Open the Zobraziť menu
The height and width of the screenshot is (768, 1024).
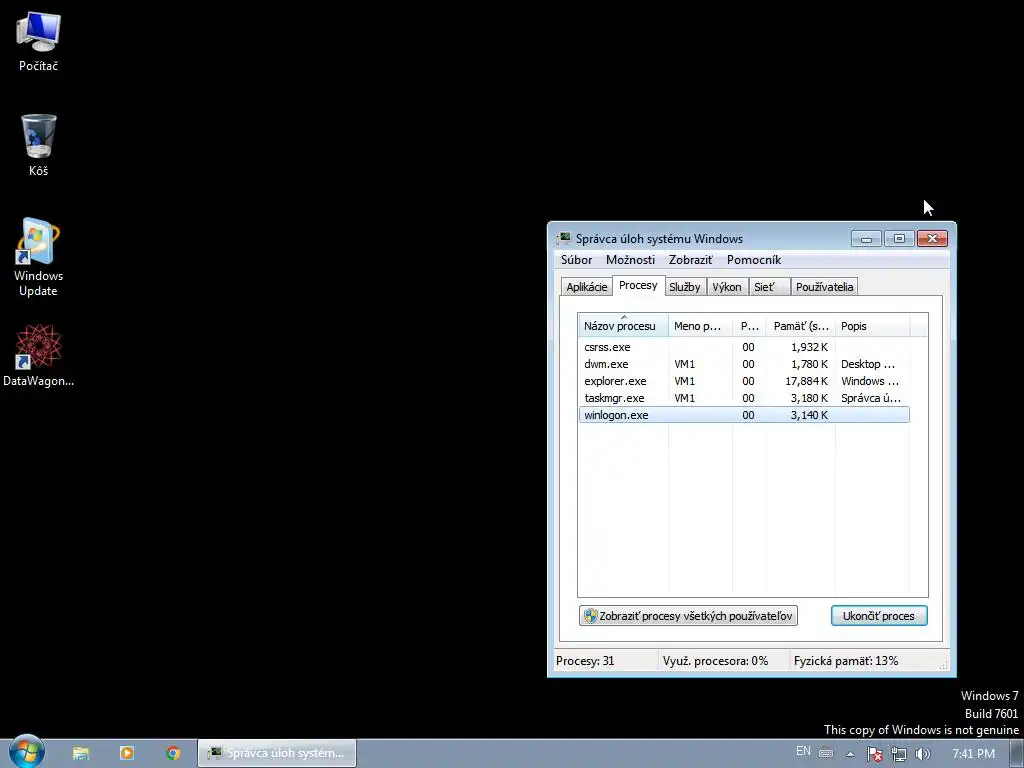click(x=690, y=260)
